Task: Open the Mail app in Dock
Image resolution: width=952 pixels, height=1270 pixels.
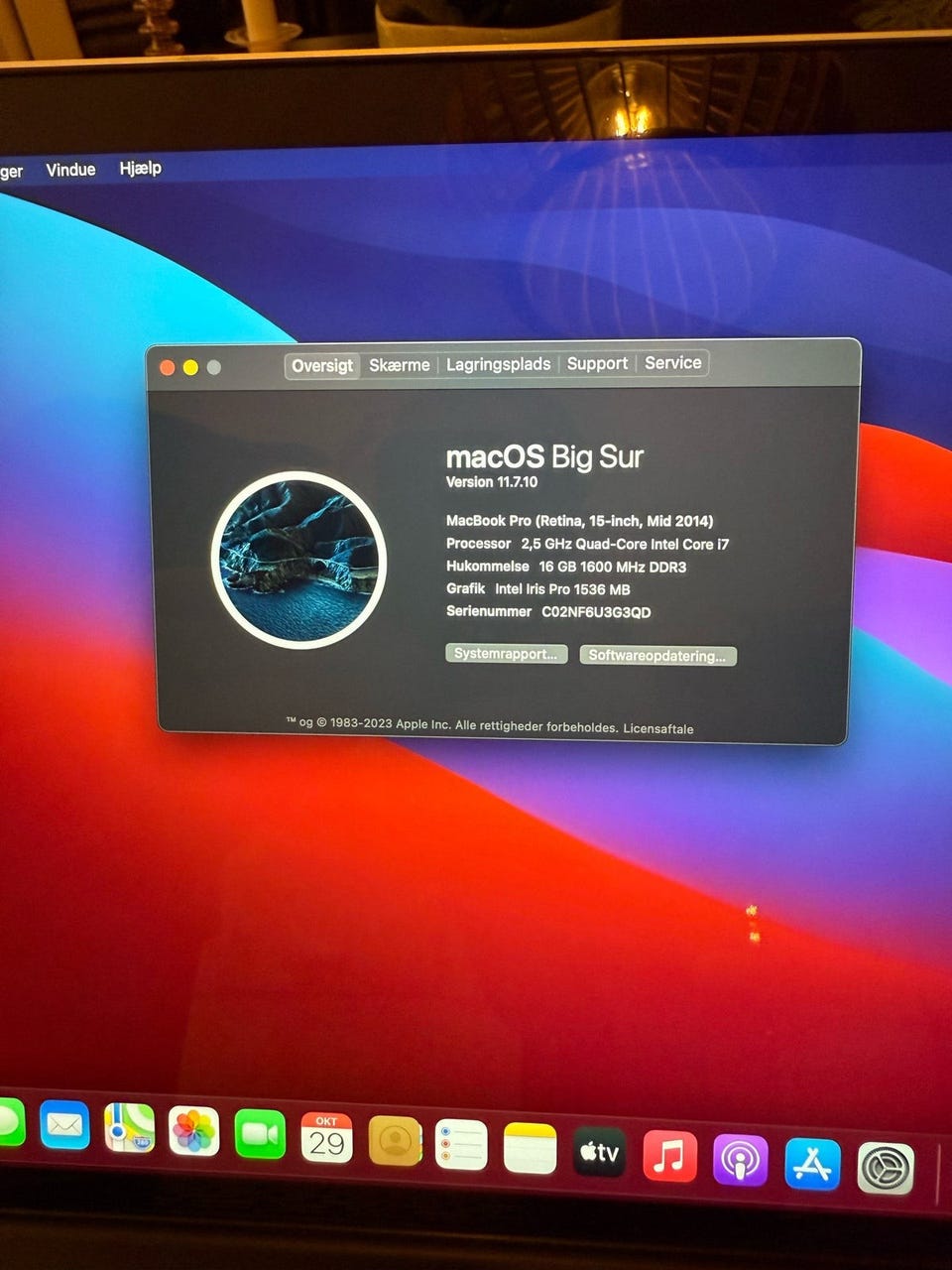Action: 64,1125
